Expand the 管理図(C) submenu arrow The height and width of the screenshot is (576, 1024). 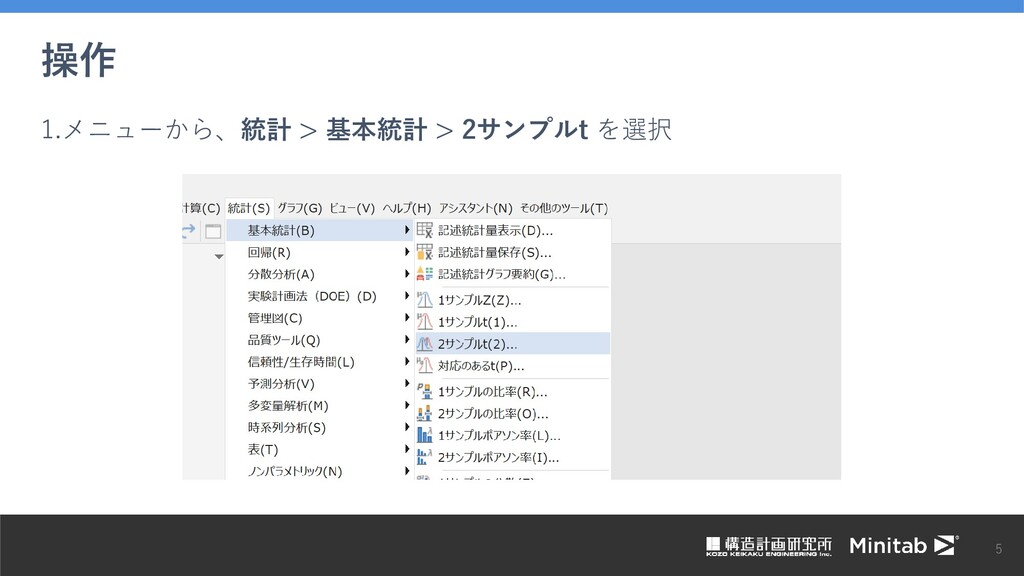[406, 317]
